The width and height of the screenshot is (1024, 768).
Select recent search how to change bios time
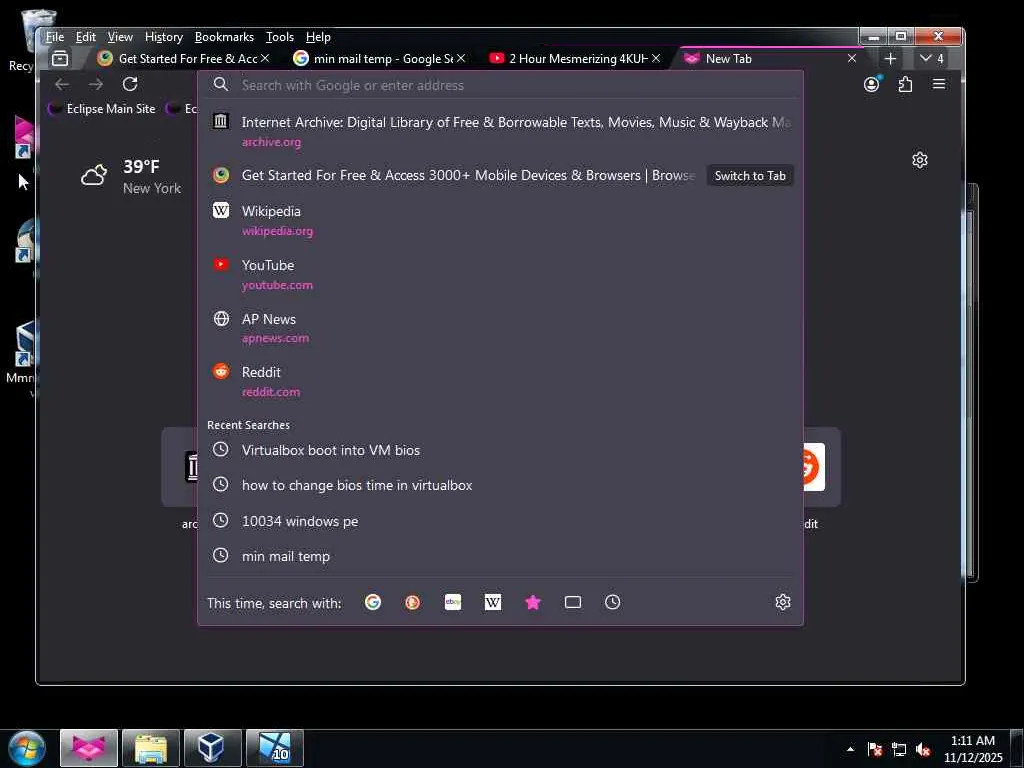501,485
